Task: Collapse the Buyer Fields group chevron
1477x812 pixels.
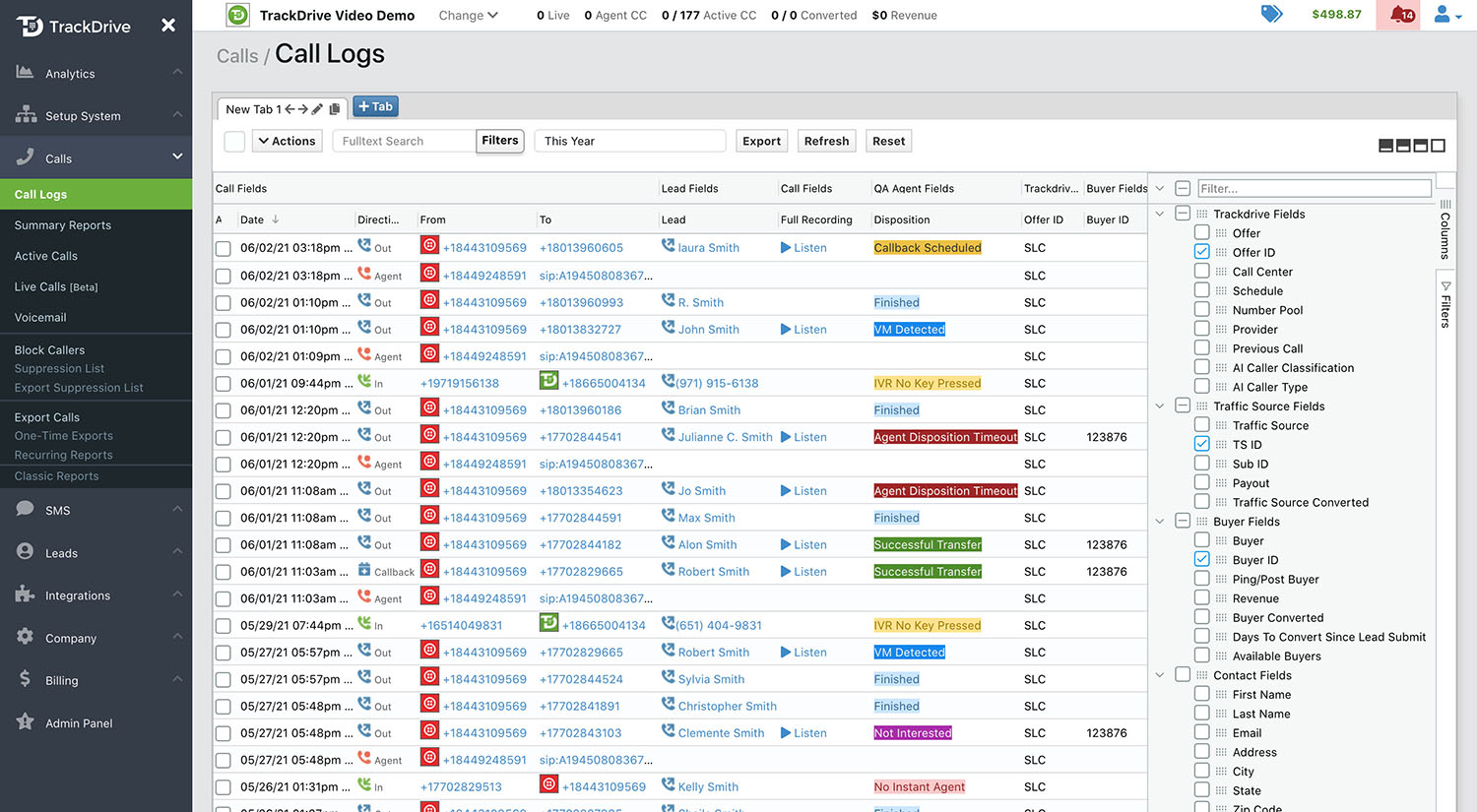Action: click(1160, 521)
